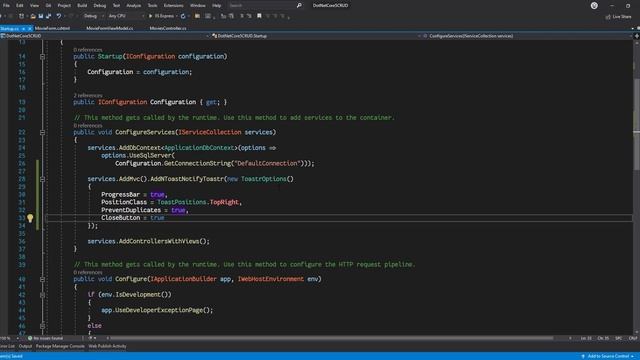Switch to the MovieFormViewModel.cs tab
Screen dimensions: 640x360
[x=110, y=29]
